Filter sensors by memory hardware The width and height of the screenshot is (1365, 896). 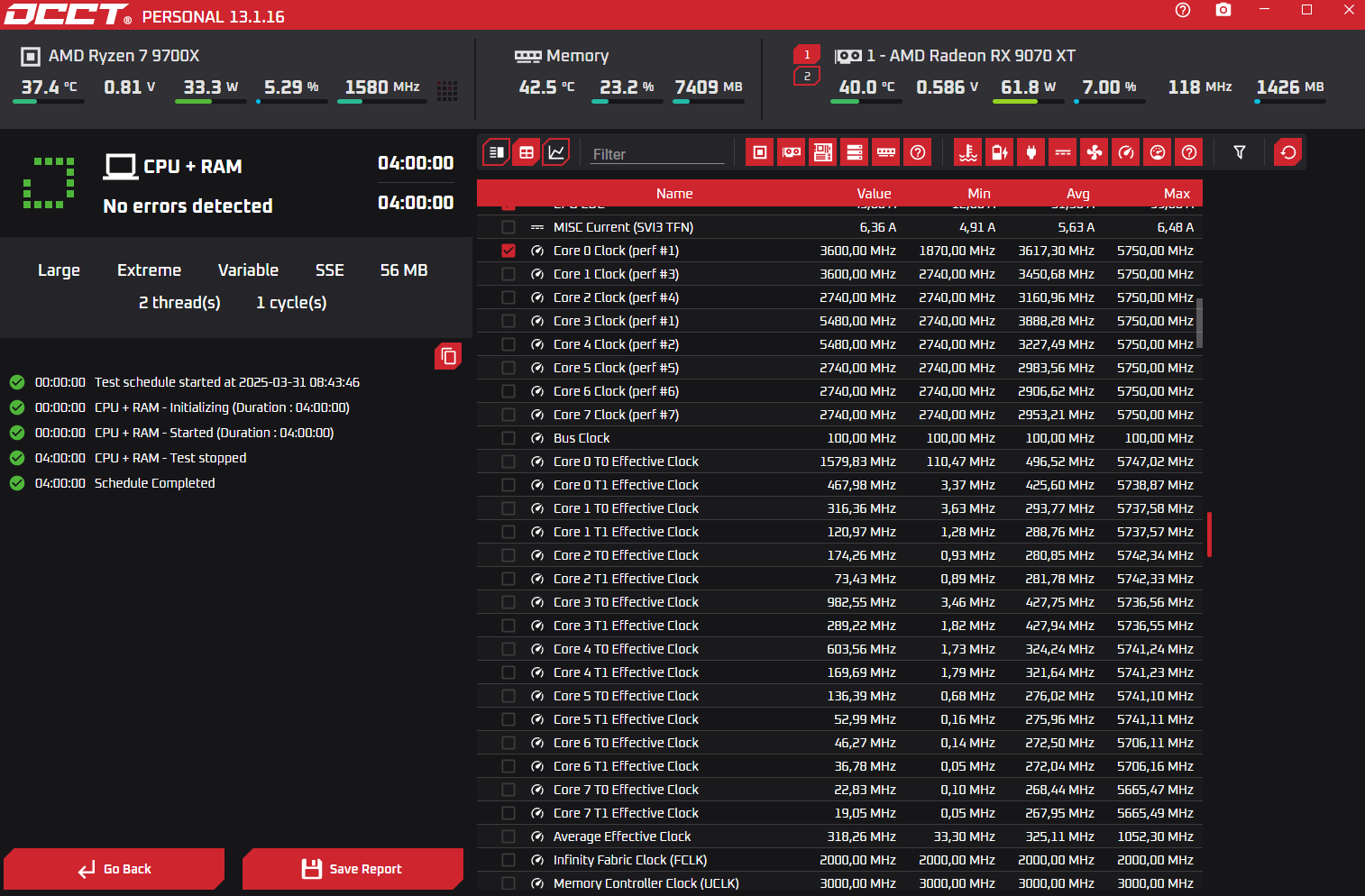pos(886,152)
